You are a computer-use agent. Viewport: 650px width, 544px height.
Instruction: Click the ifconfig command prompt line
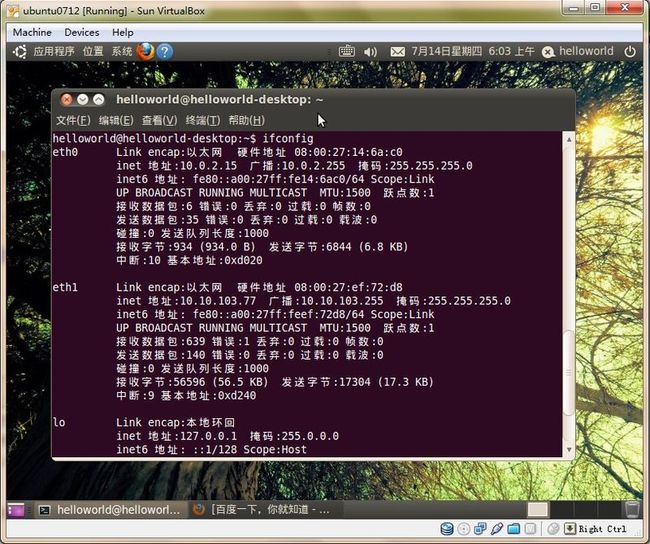(183, 138)
